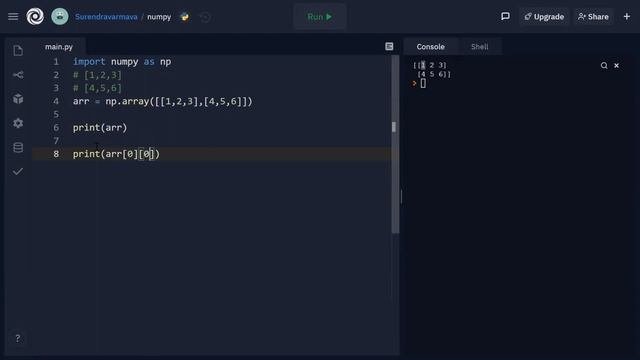Open the help question mark icon
Screen dimensions: 640x360
click(x=18, y=338)
